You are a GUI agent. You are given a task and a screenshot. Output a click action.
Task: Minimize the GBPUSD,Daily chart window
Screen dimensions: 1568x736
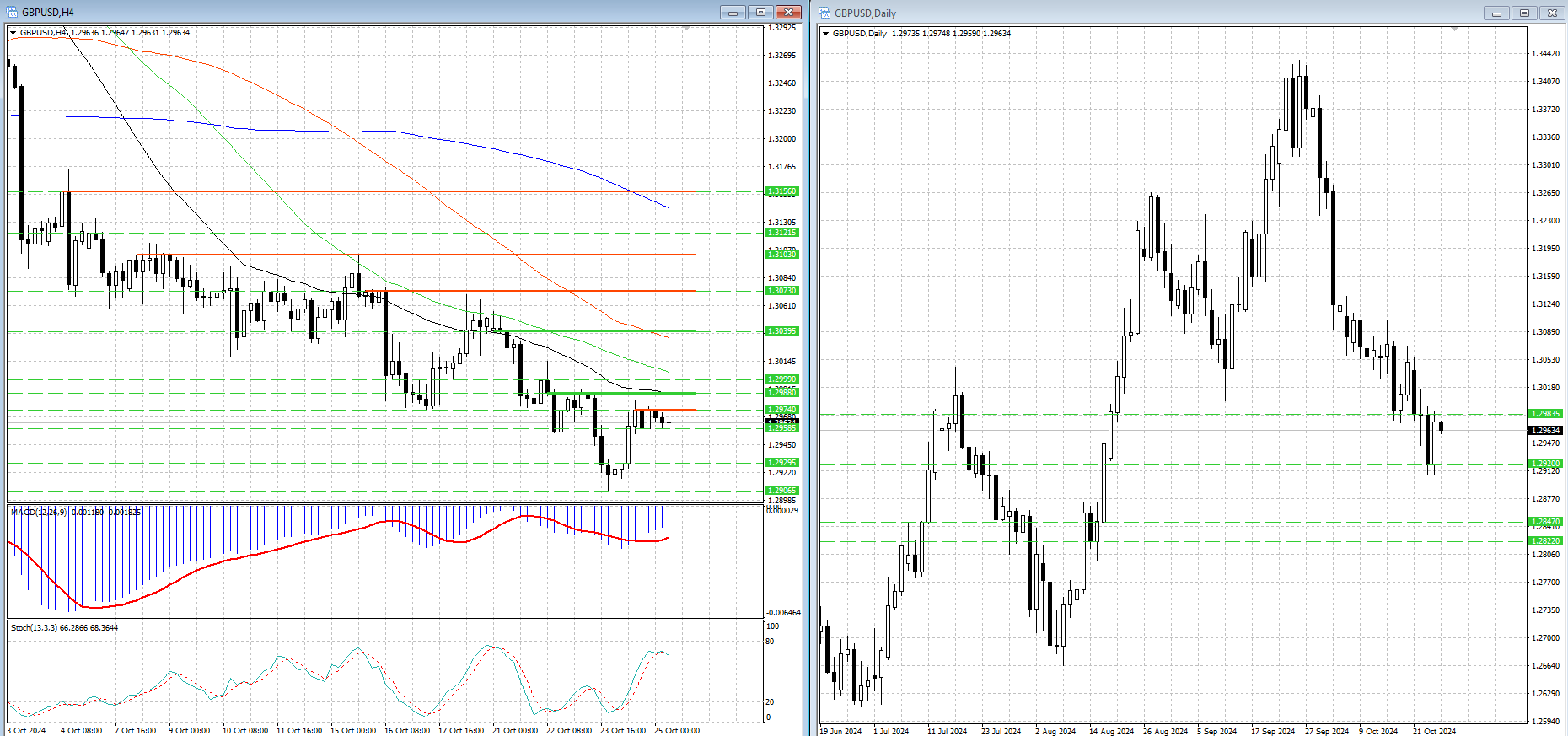pos(1497,13)
